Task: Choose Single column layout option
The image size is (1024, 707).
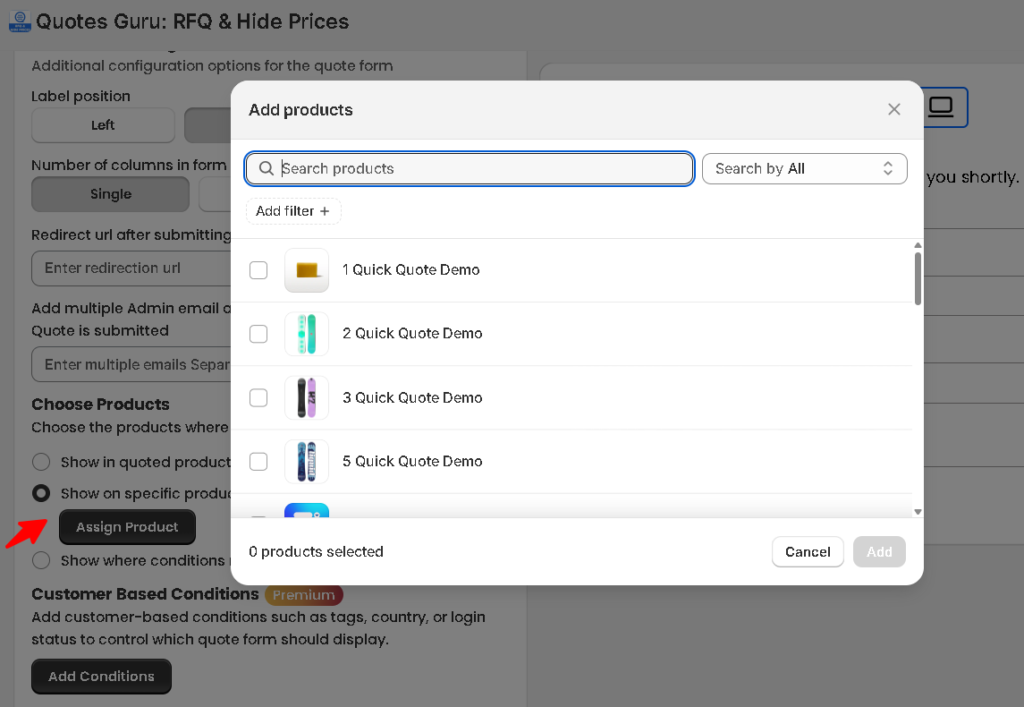Action: coord(110,194)
